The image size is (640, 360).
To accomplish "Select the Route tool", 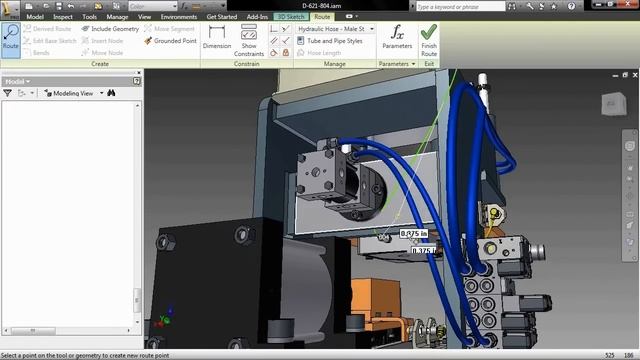I will pos(11,40).
